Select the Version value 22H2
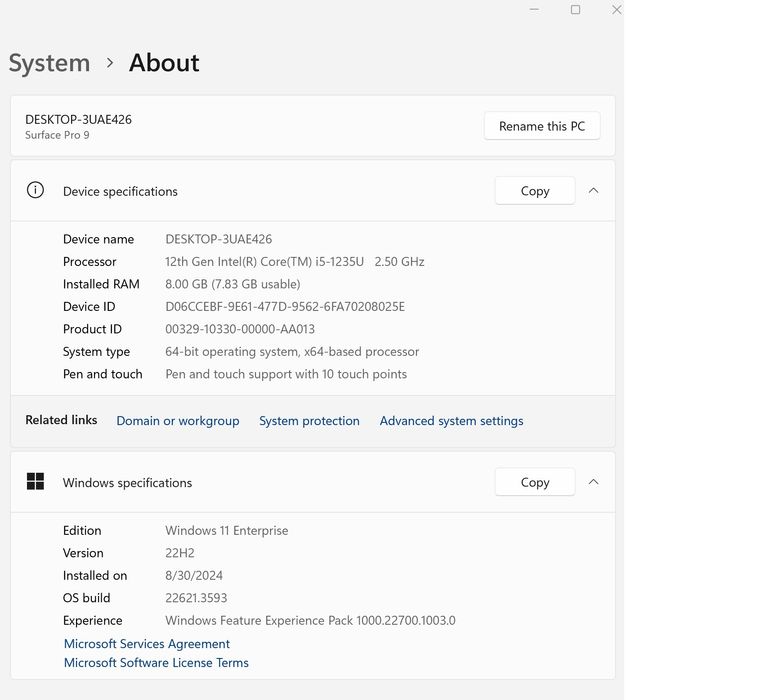The height and width of the screenshot is (700, 777). [180, 553]
